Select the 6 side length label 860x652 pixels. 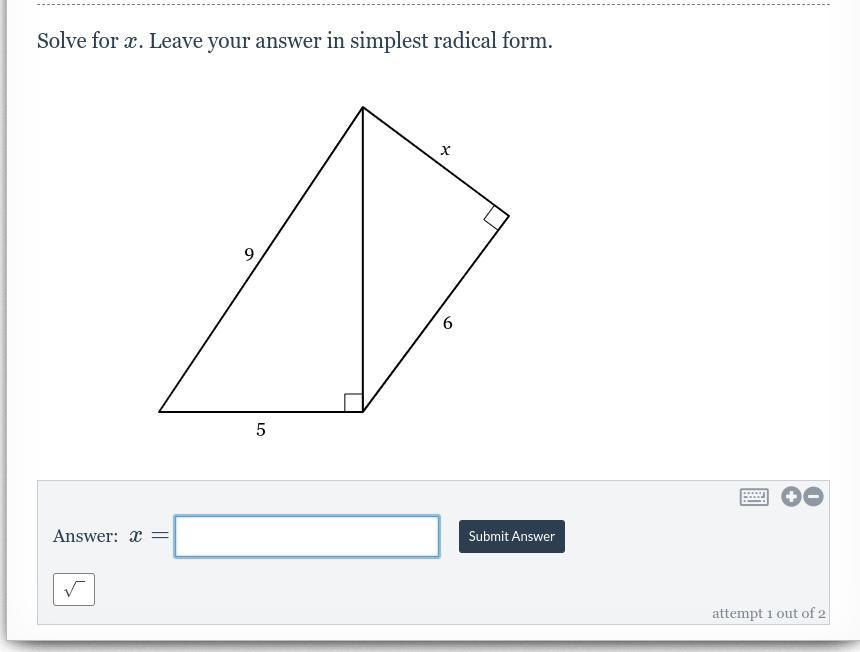click(x=448, y=323)
